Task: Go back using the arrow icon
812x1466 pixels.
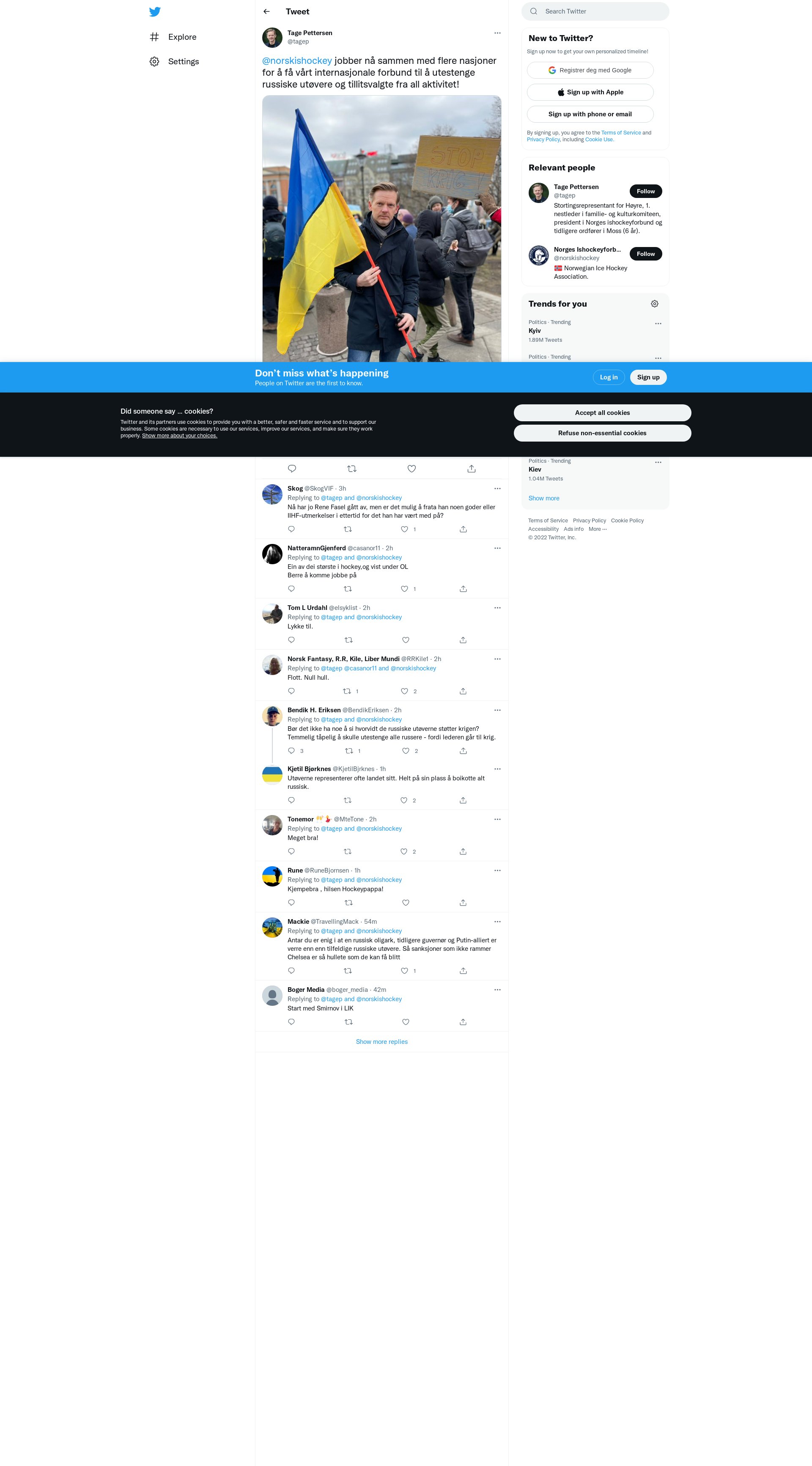Action: pos(266,11)
